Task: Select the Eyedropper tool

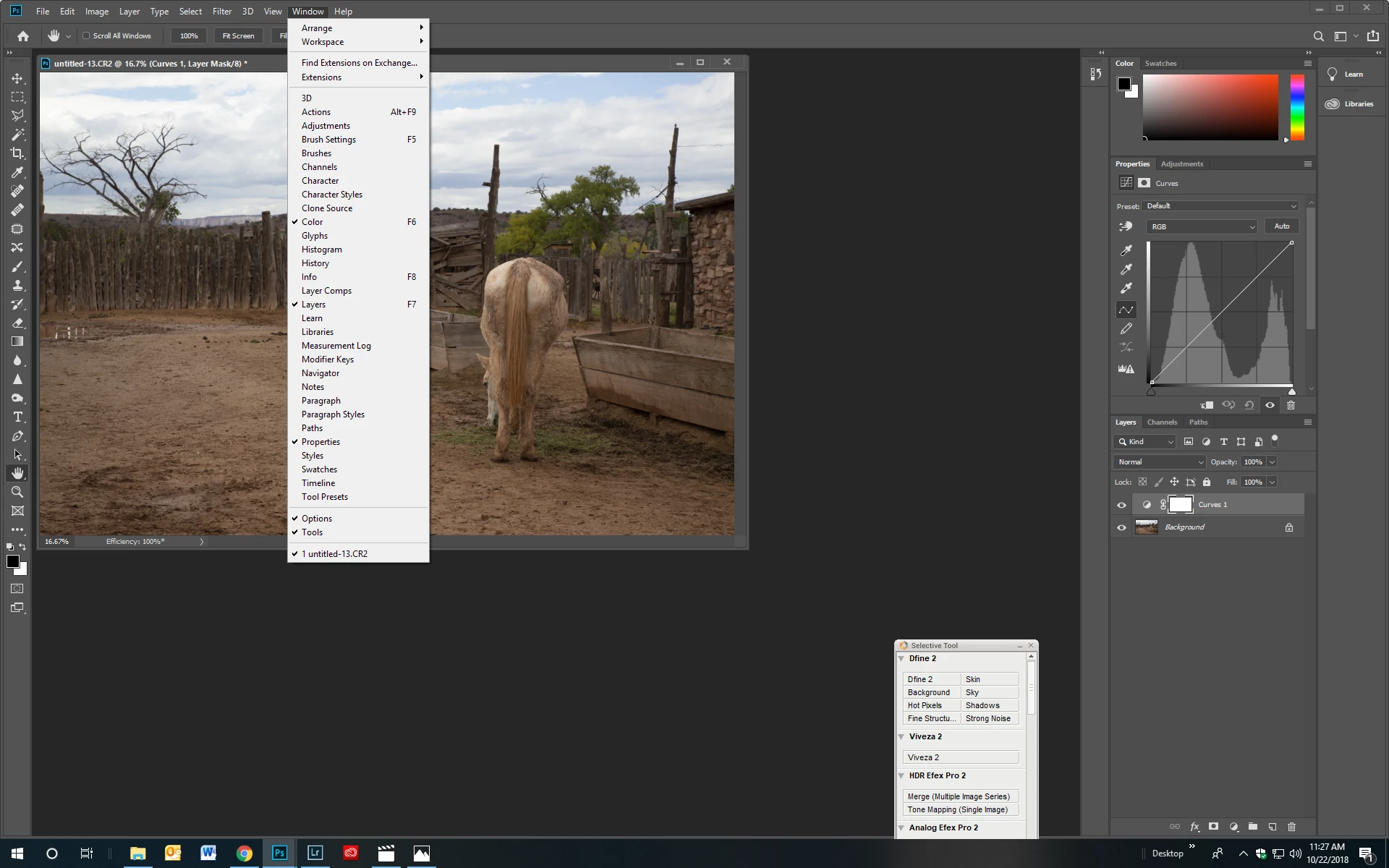Action: click(x=17, y=172)
